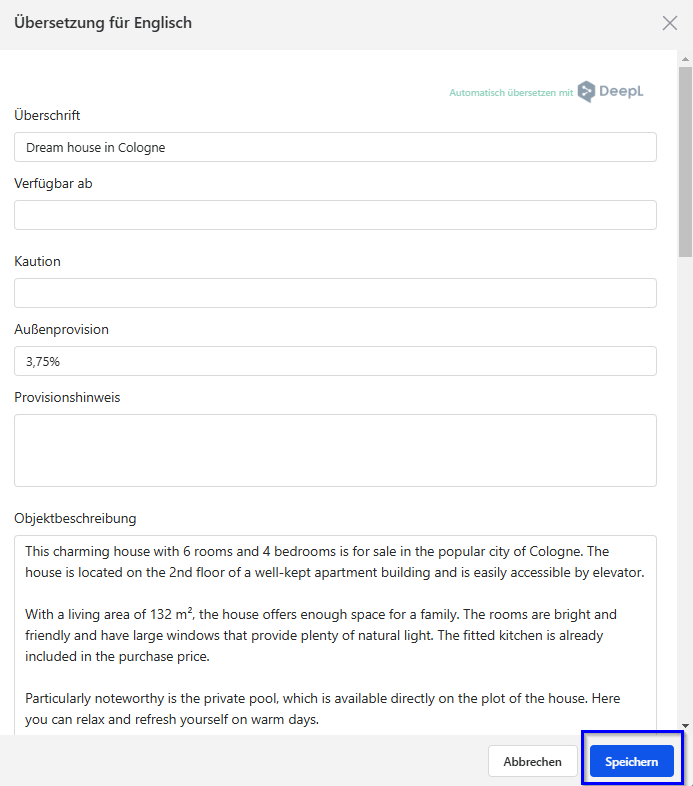The image size is (693, 786).
Task: Click the scrollbar track below the thumb
Action: 685,489
